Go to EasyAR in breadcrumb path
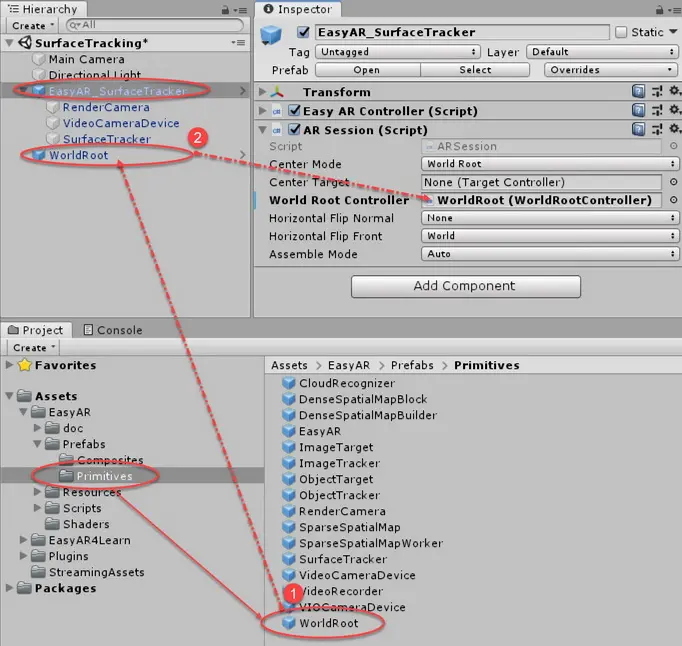 [349, 365]
